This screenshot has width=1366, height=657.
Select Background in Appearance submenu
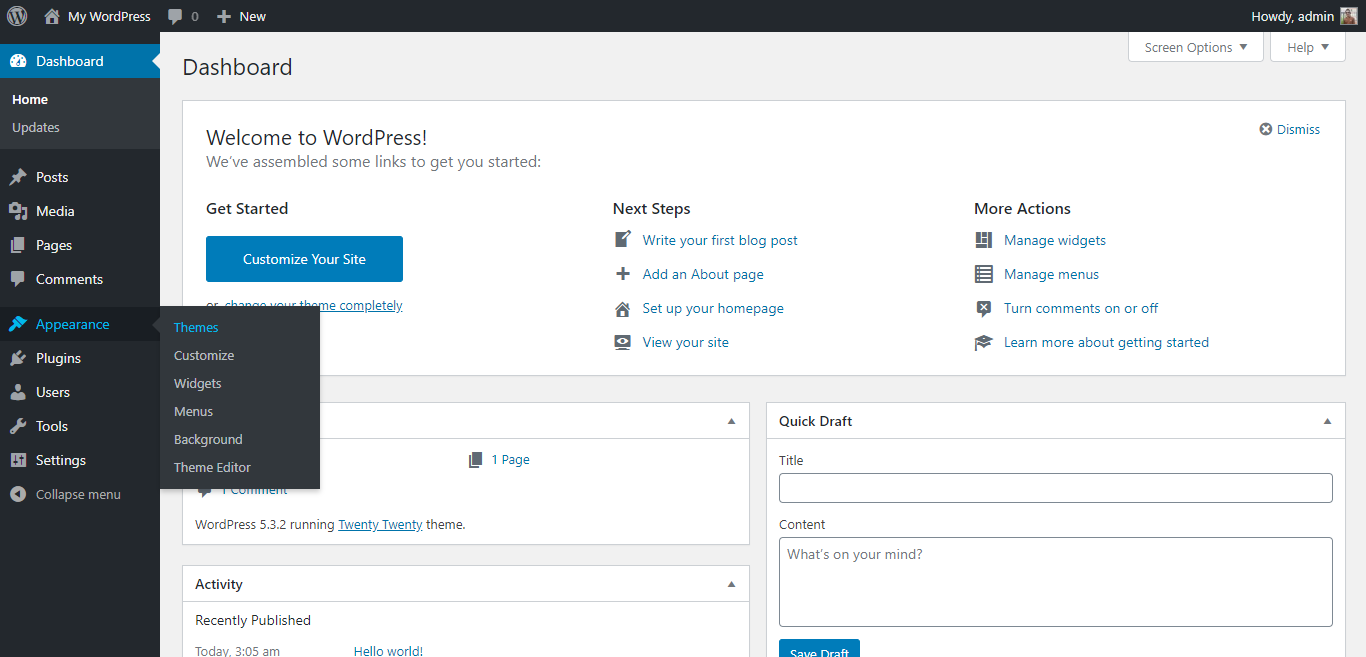point(208,439)
